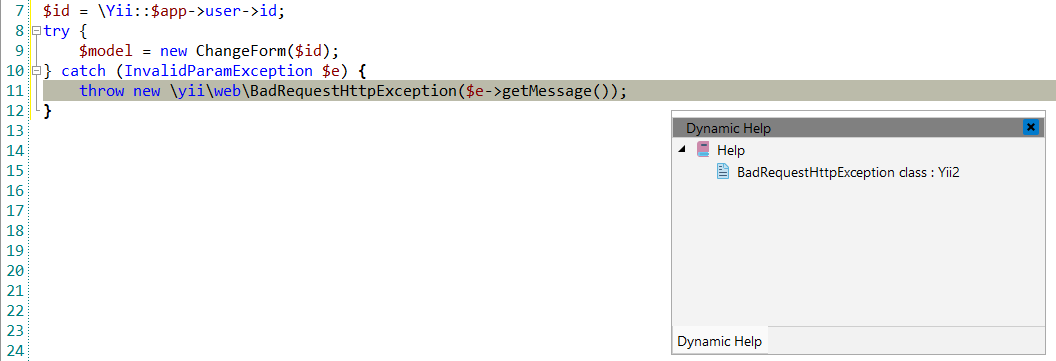The image size is (1056, 361).
Task: Collapse the Help tree node arrow
Action: tap(683, 150)
